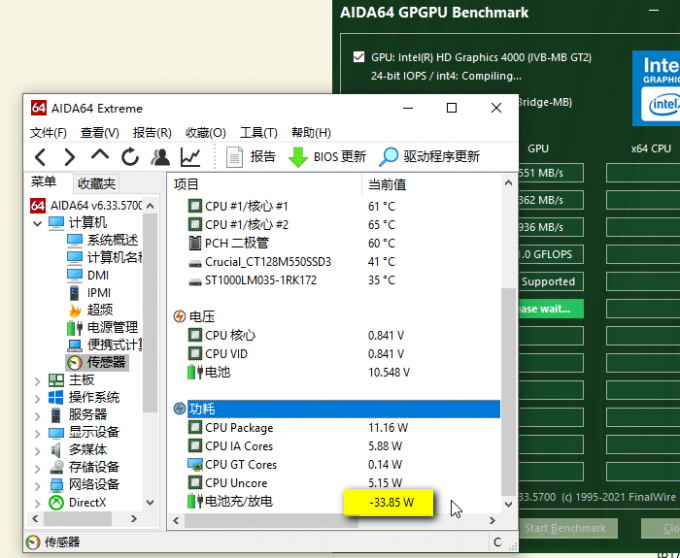Click 驱动程序更新 driver update button
Image resolution: width=680 pixels, height=558 pixels.
pos(430,157)
